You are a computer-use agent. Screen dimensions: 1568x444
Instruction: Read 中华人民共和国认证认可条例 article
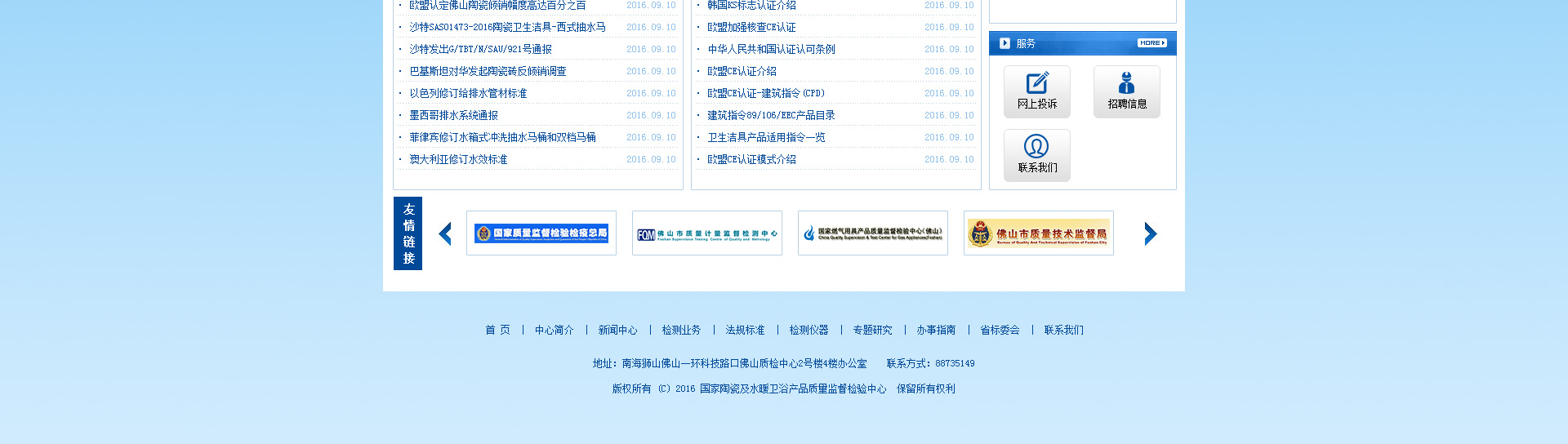pyautogui.click(x=771, y=50)
